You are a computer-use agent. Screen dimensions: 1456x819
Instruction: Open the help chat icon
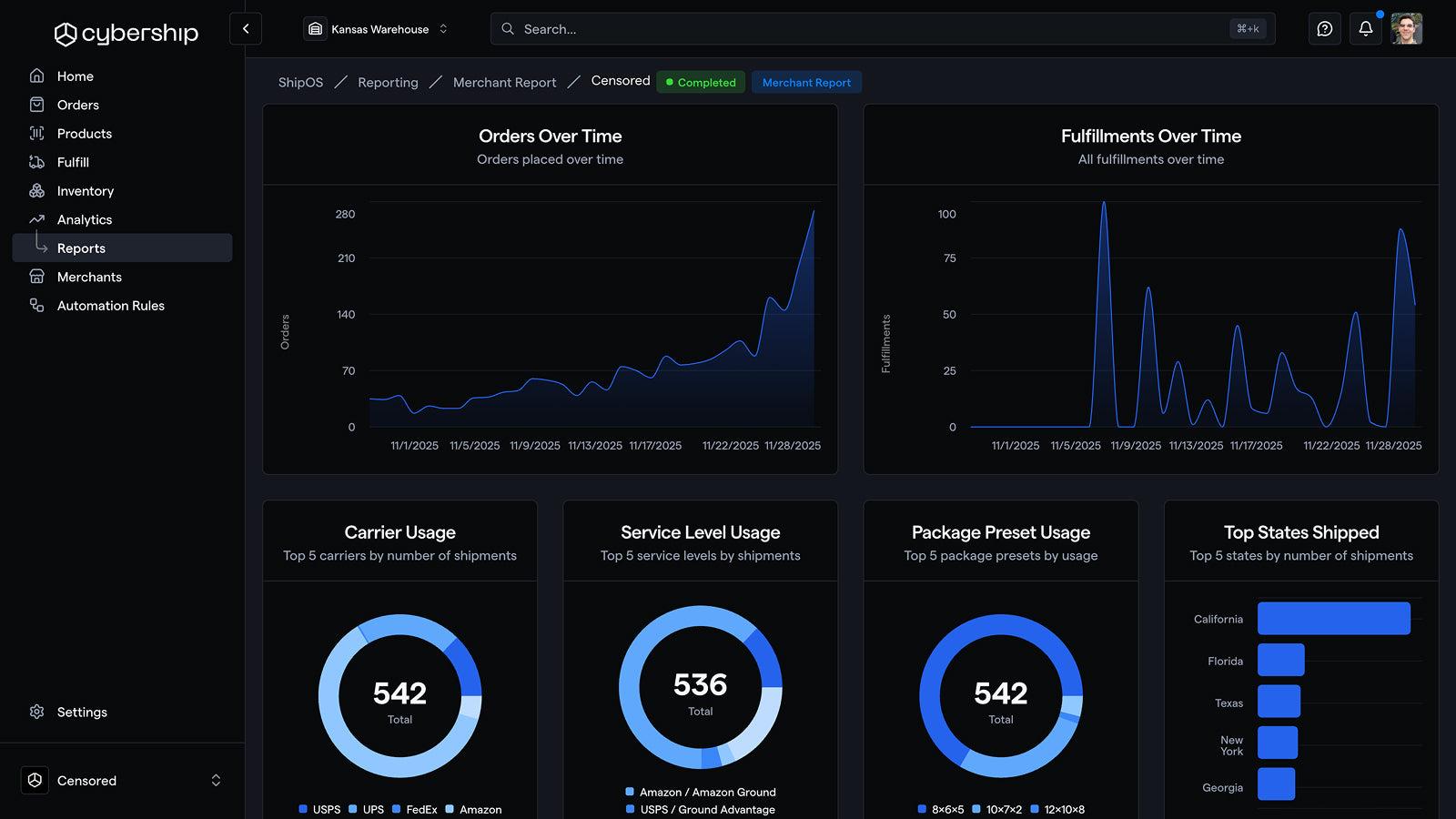pyautogui.click(x=1324, y=28)
